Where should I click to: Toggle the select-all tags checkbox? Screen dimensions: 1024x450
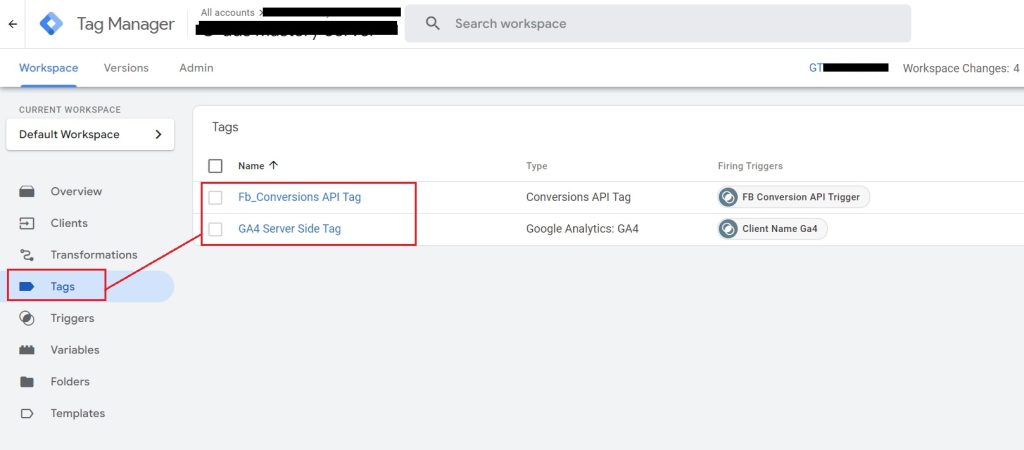pyautogui.click(x=216, y=166)
